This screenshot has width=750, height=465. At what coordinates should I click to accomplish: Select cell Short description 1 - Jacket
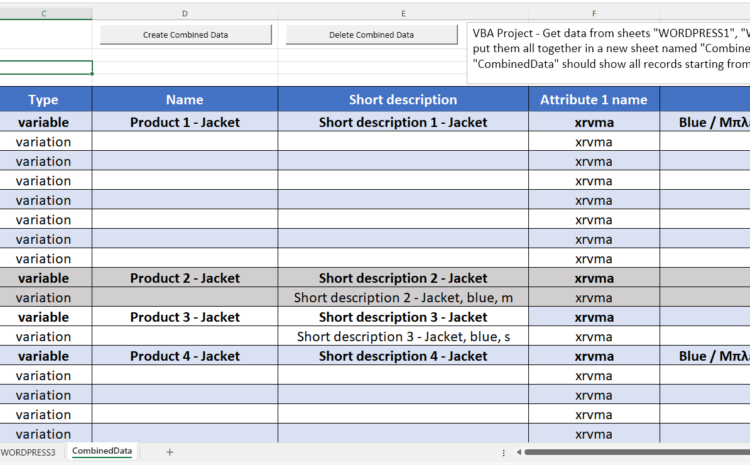coord(403,122)
